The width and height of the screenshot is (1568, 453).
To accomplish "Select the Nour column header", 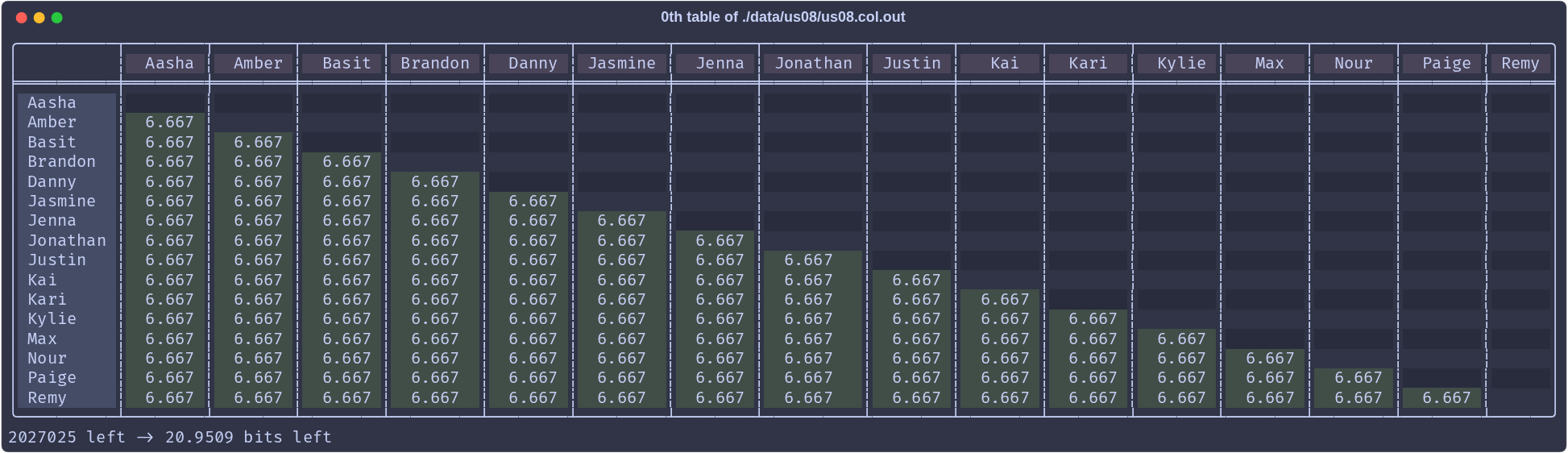I will click(1354, 64).
